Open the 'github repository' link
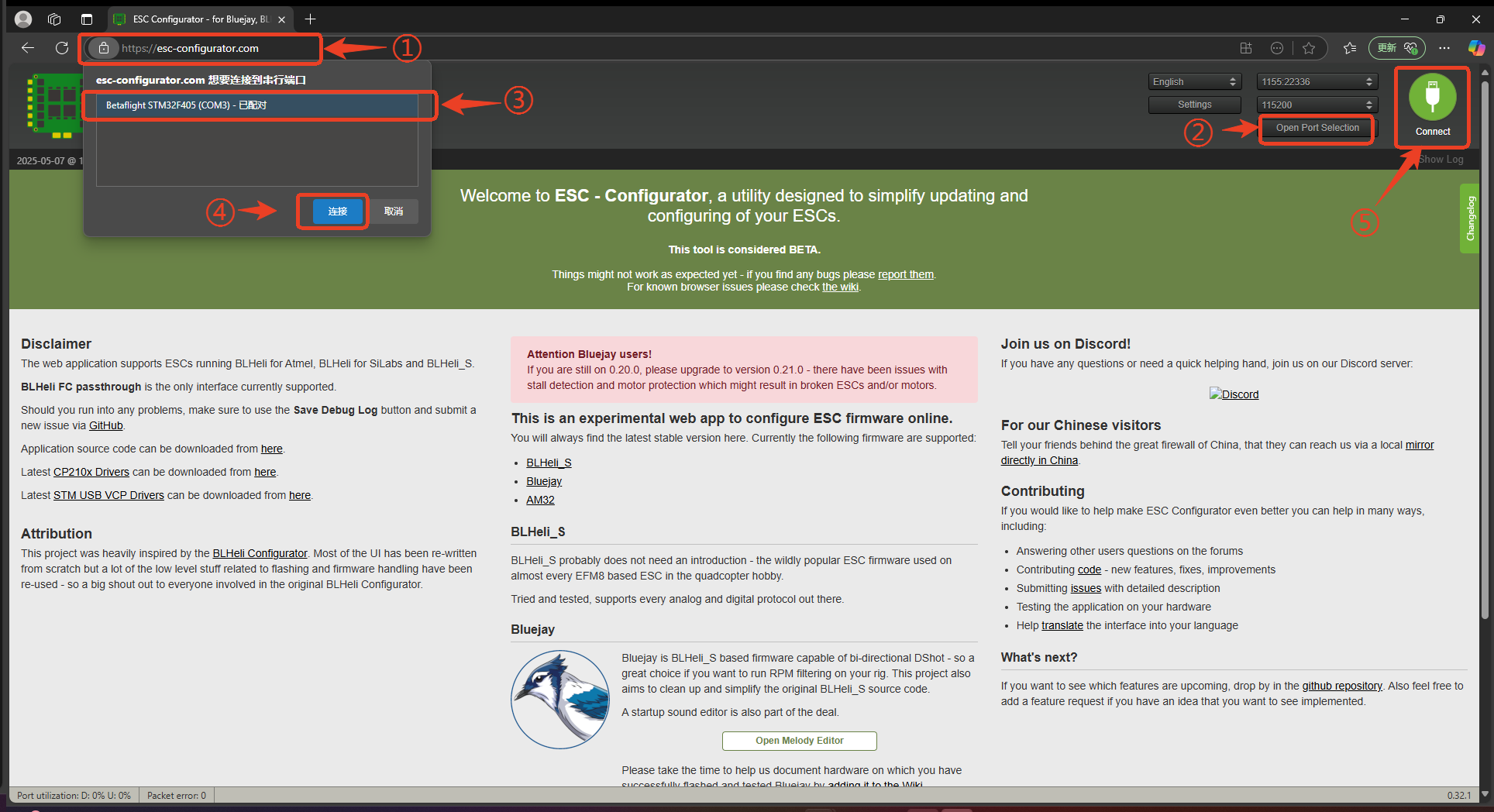 (x=1342, y=686)
